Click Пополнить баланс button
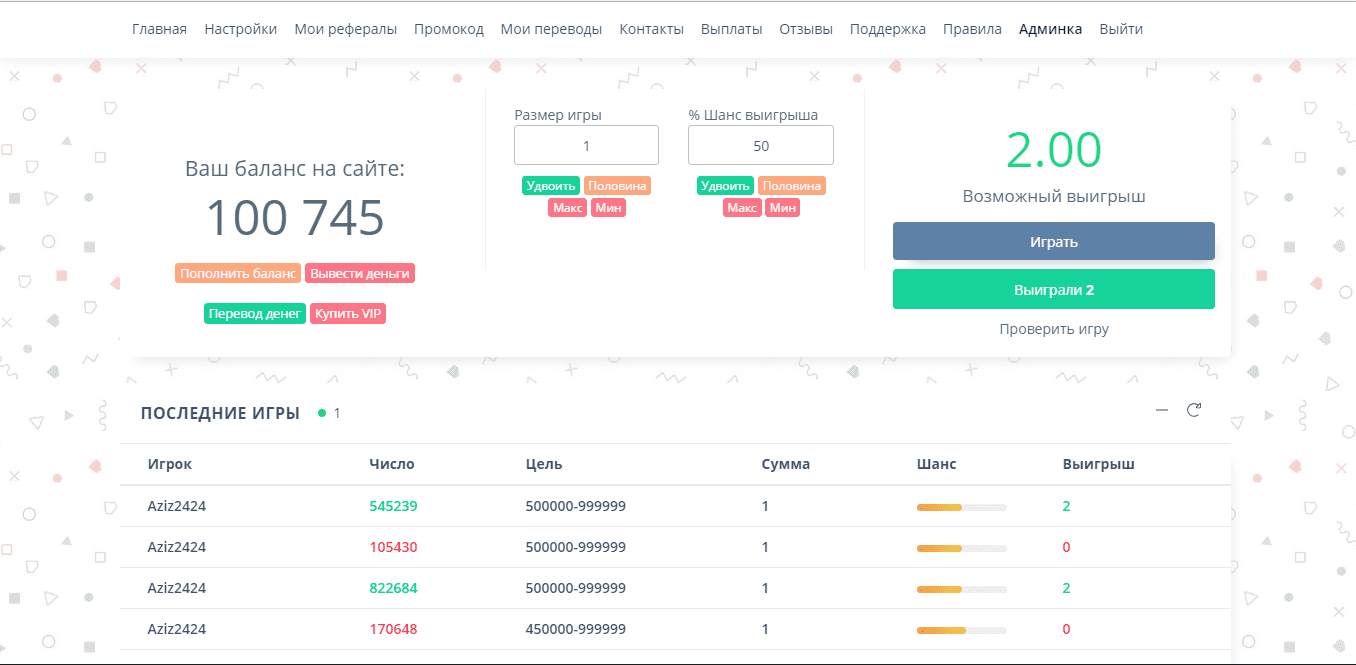 [x=238, y=274]
